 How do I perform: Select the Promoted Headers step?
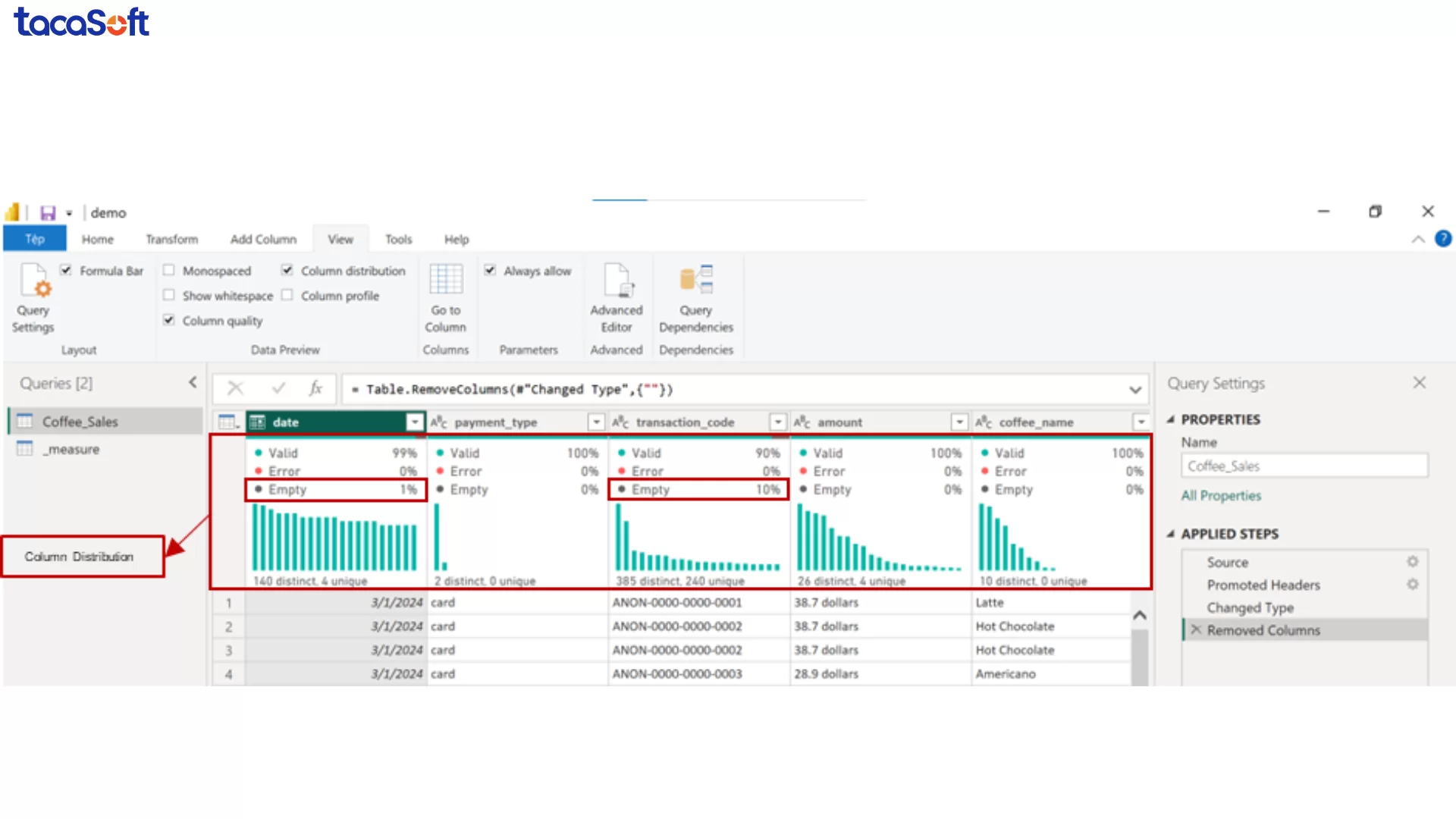coord(1304,585)
